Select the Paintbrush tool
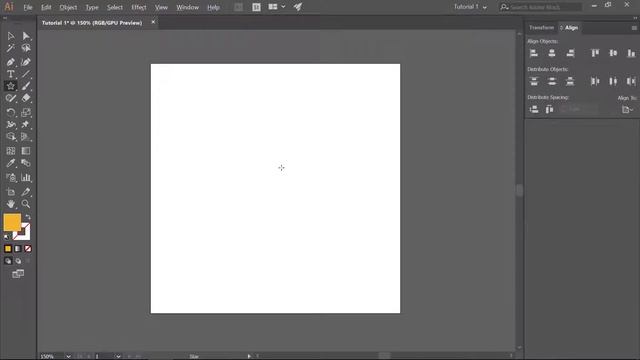Screen dimensions: 640x360 [26, 86]
